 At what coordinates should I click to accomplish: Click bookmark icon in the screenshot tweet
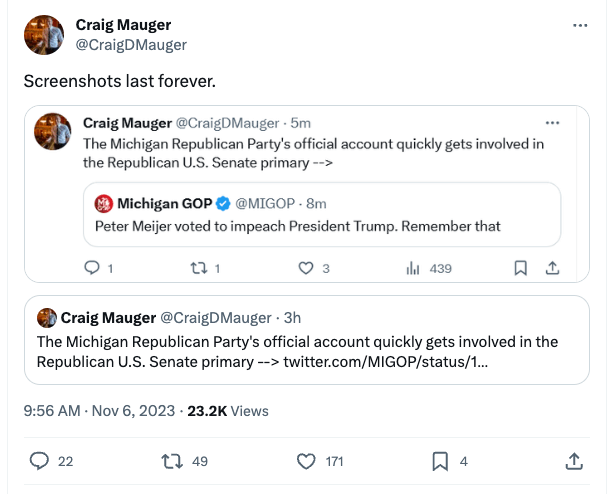520,268
